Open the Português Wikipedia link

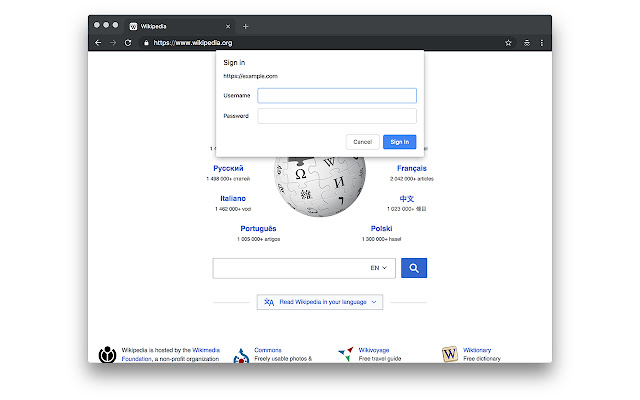258,229
